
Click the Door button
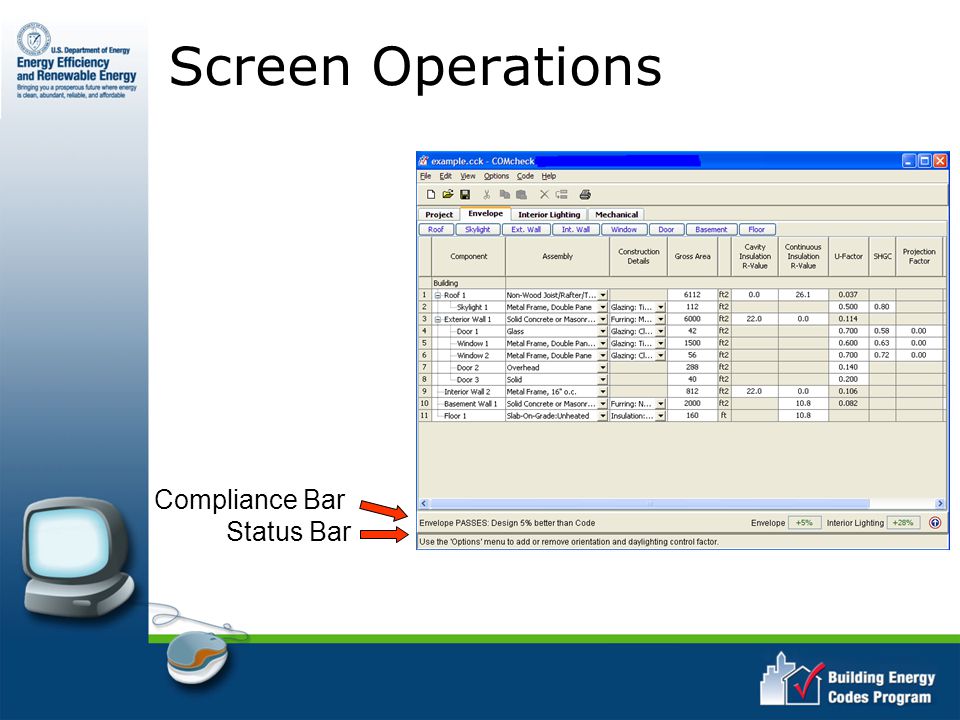tap(666, 230)
